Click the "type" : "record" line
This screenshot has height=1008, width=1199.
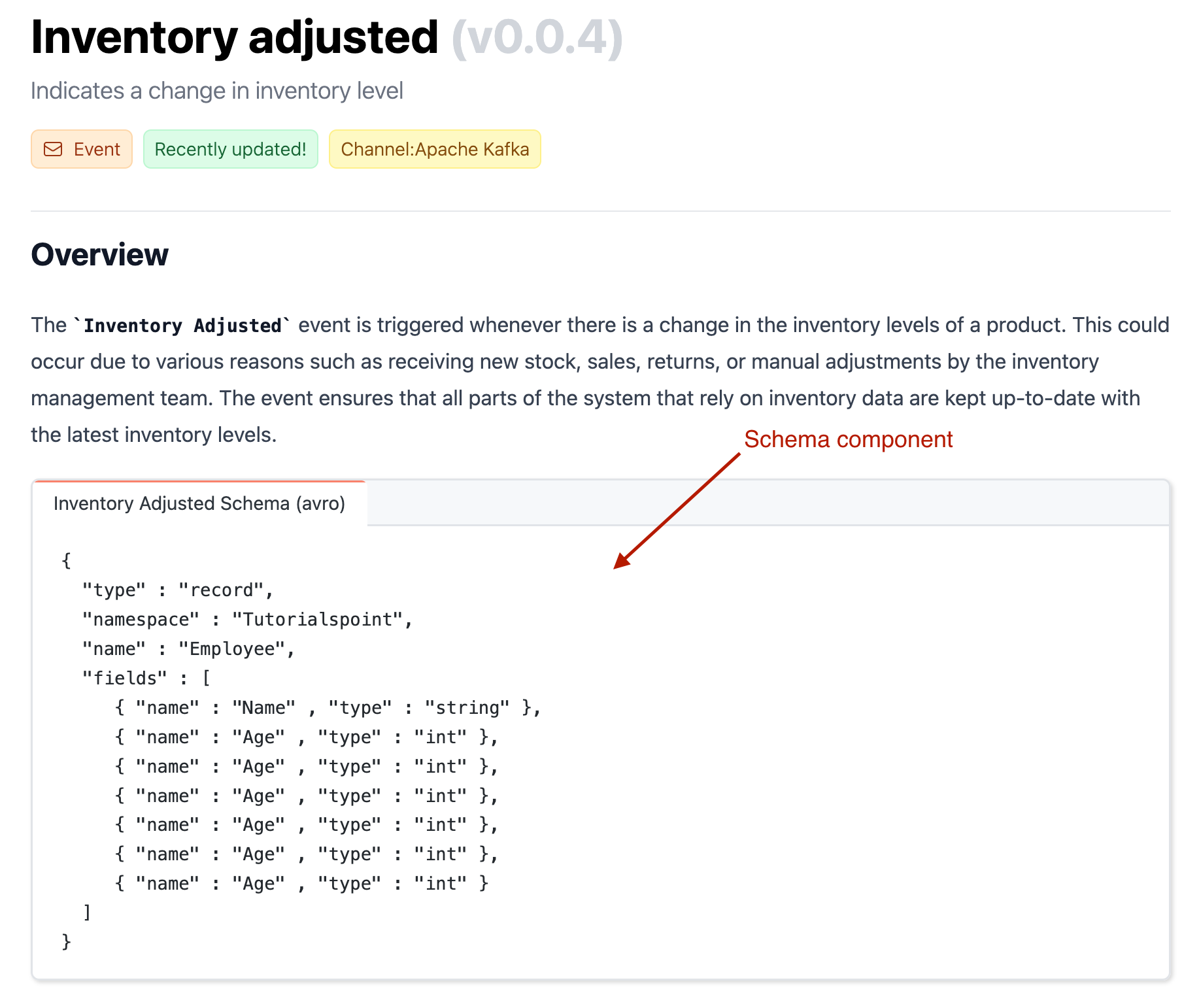tap(177, 590)
